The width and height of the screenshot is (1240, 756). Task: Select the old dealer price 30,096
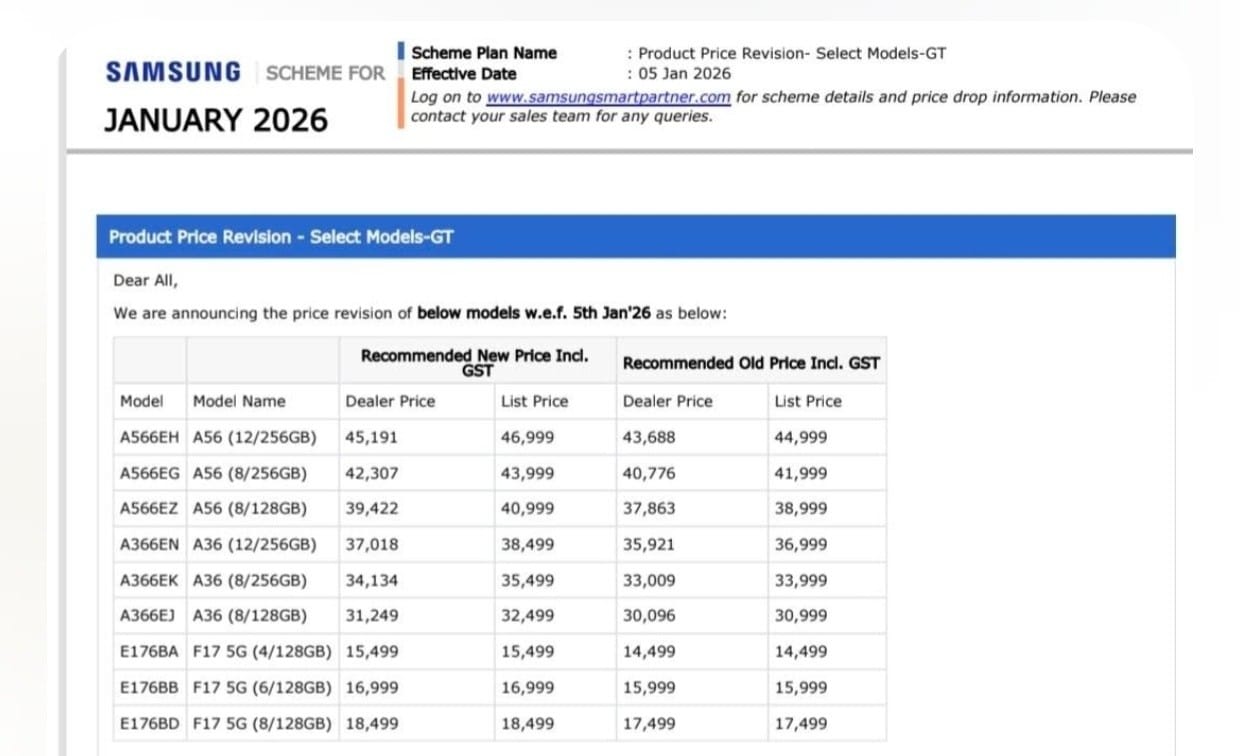(648, 616)
